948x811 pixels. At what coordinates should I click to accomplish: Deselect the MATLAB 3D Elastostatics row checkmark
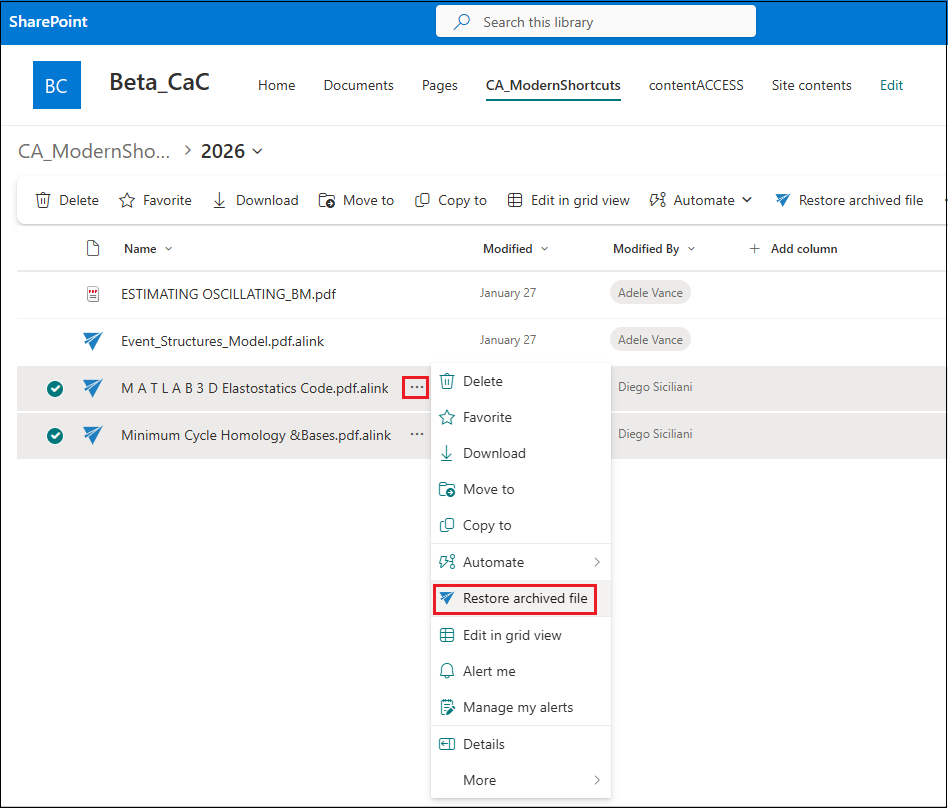click(x=55, y=388)
